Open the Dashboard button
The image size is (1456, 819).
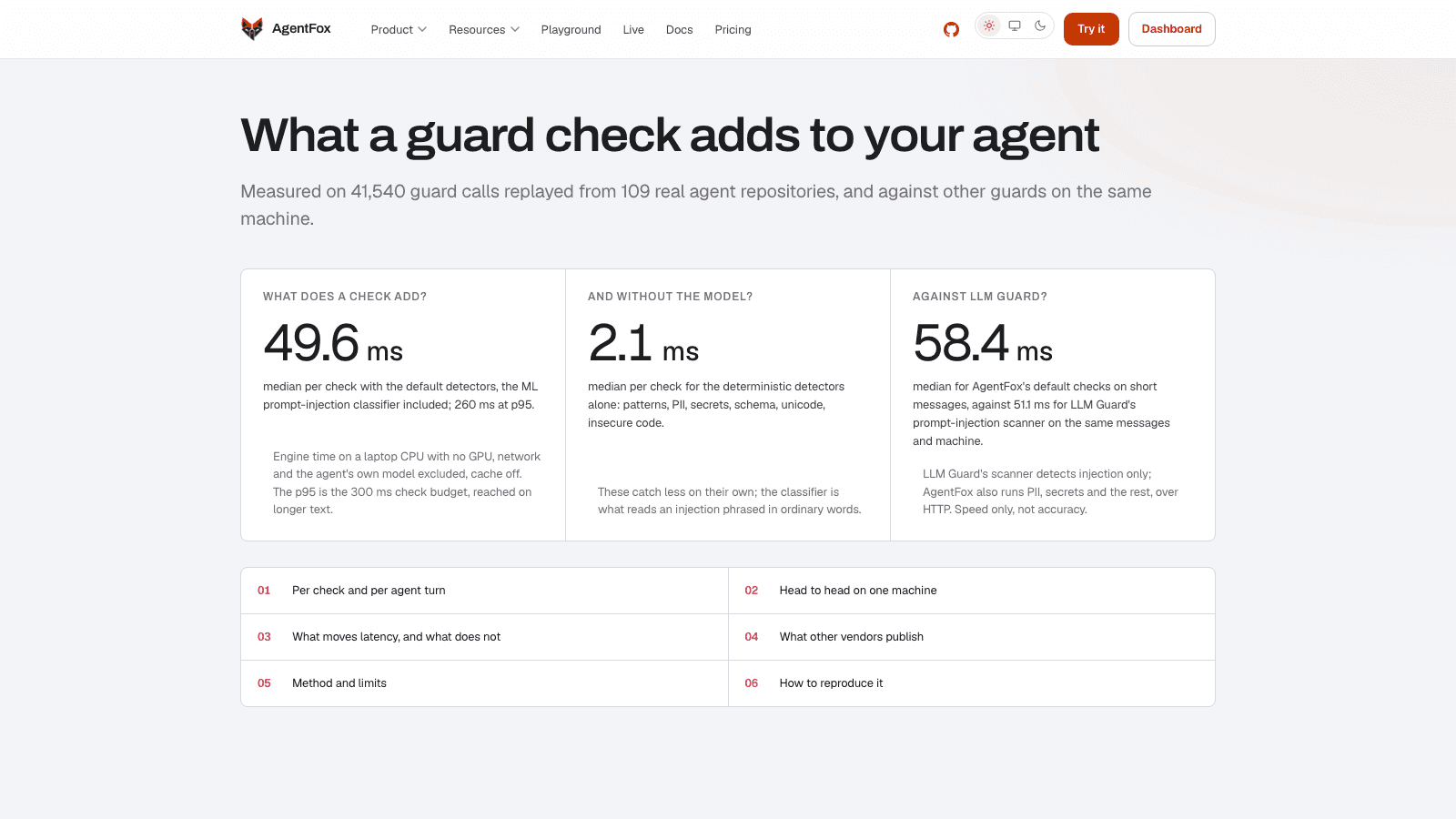point(1171,29)
